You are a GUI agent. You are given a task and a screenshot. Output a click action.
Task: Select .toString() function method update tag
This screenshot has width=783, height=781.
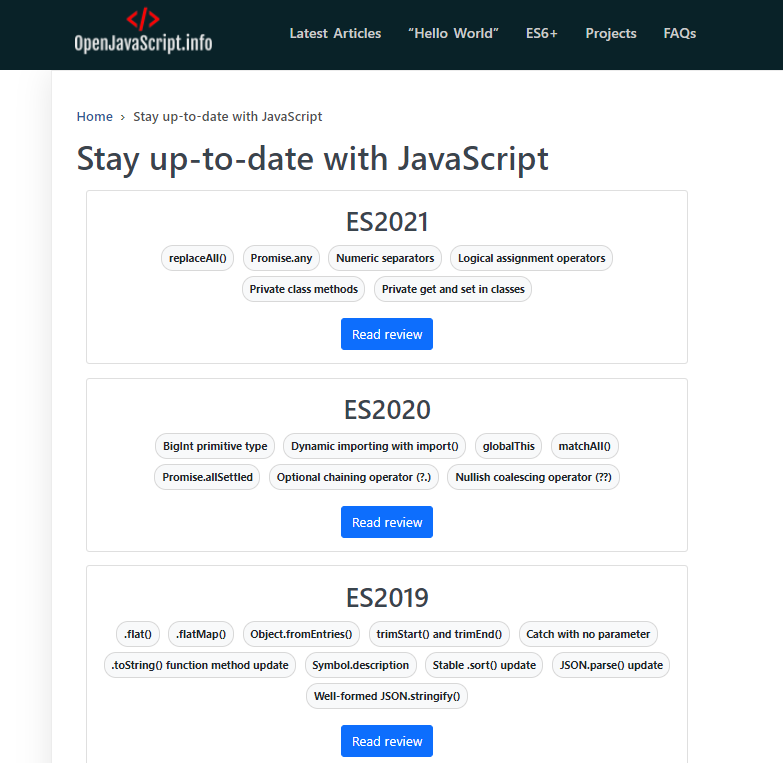click(x=200, y=665)
